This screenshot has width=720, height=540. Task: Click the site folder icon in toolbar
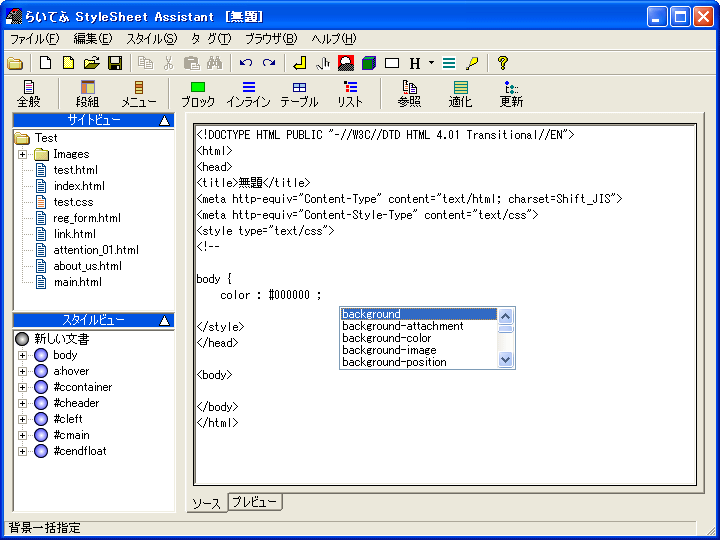pos(15,63)
